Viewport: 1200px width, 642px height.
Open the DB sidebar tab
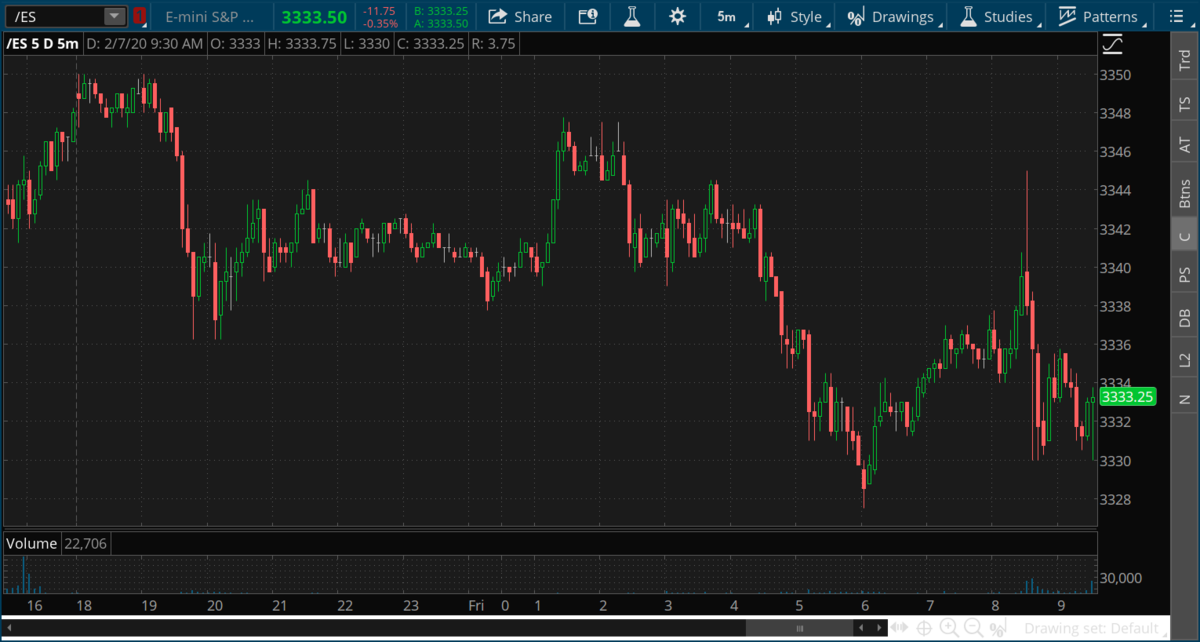click(1185, 317)
